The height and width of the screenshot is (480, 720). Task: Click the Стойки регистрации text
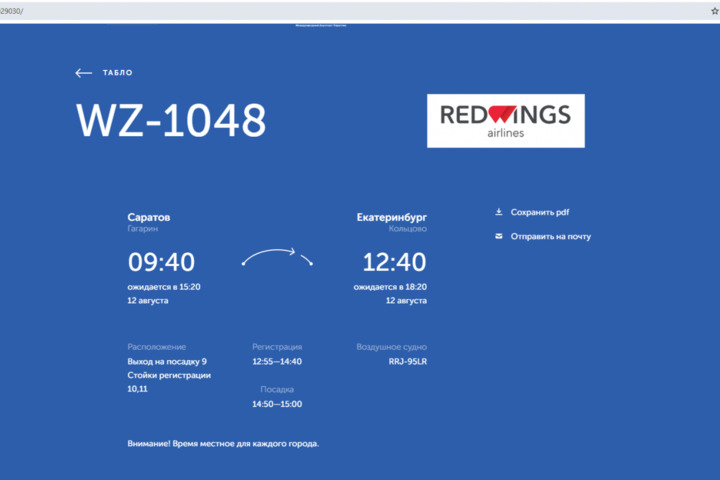tap(169, 375)
